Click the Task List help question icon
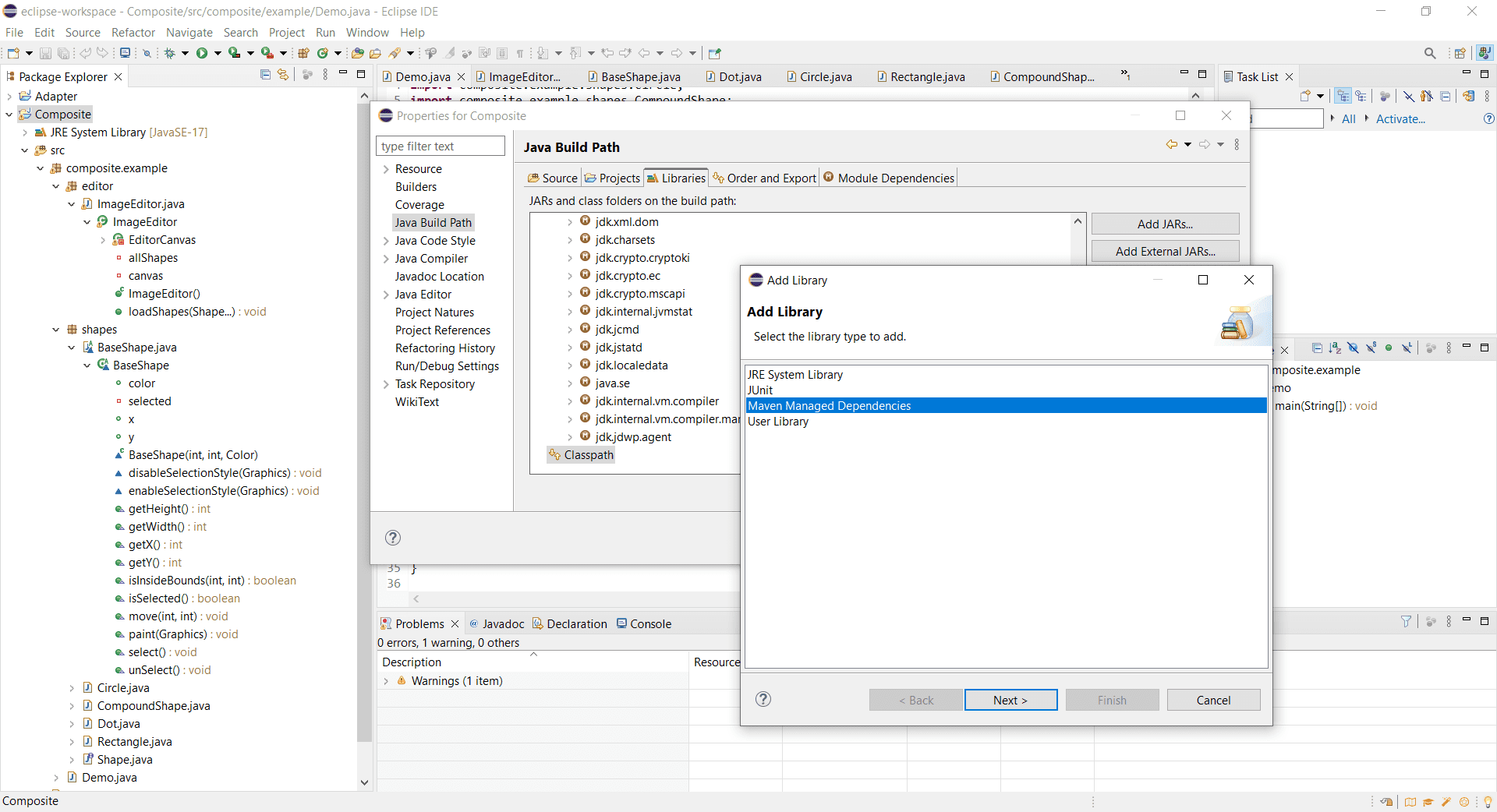1497x812 pixels. click(x=1488, y=119)
